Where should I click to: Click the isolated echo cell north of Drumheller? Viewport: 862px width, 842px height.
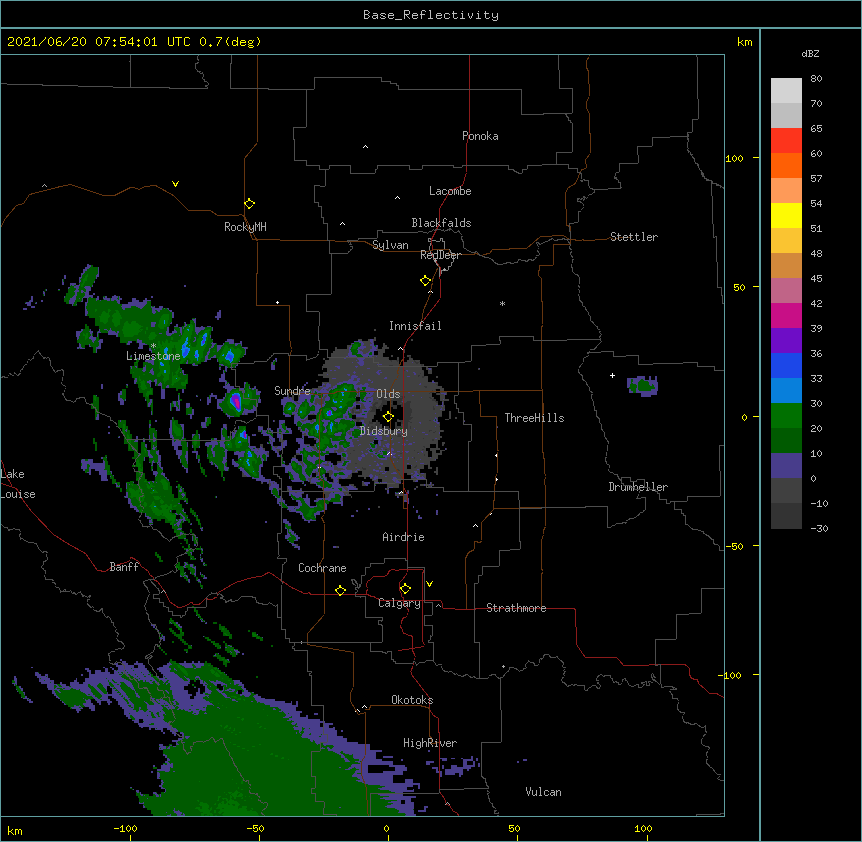pos(642,386)
